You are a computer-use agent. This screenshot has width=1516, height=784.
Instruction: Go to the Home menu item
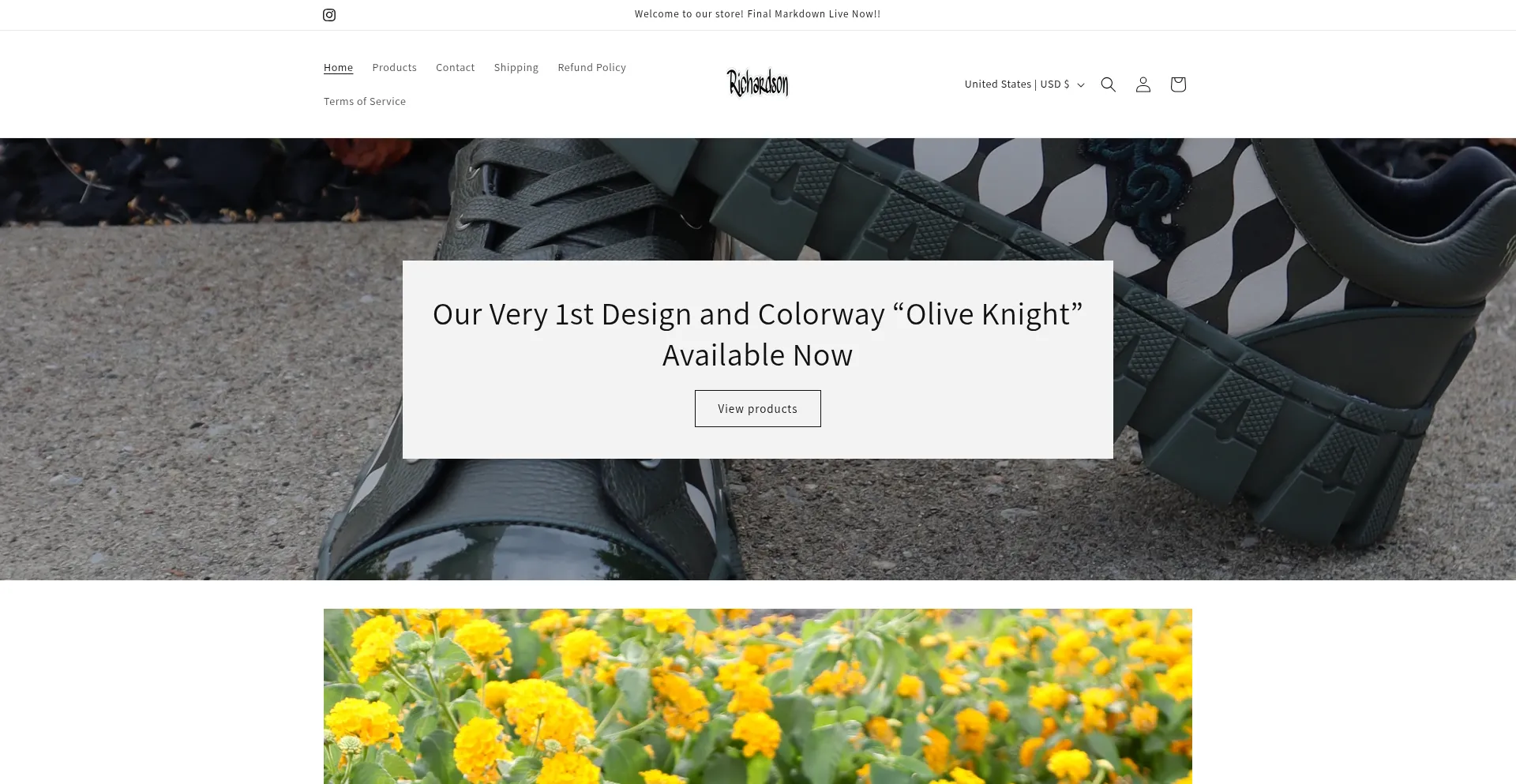click(x=338, y=68)
